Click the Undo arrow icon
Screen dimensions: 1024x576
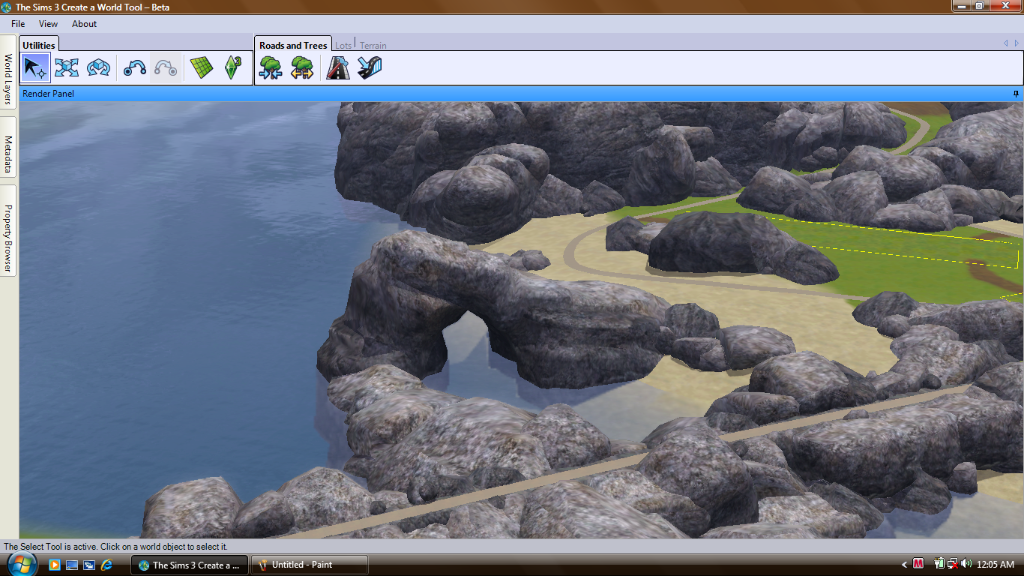tap(135, 68)
